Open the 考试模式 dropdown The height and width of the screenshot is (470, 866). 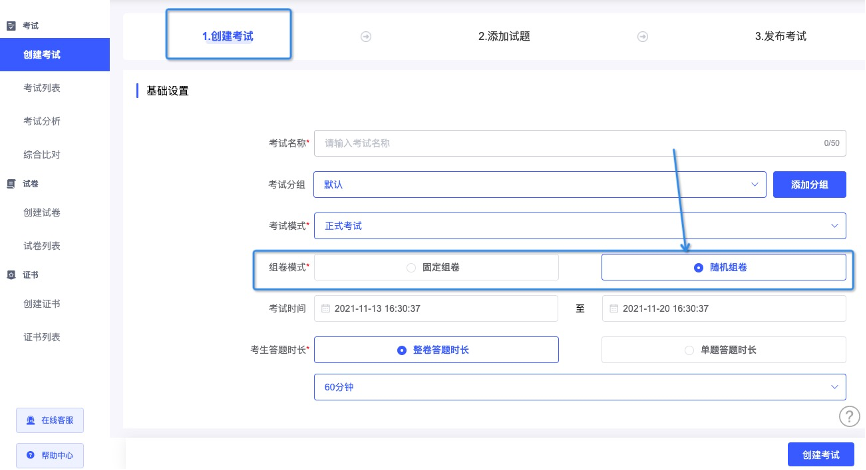click(580, 226)
